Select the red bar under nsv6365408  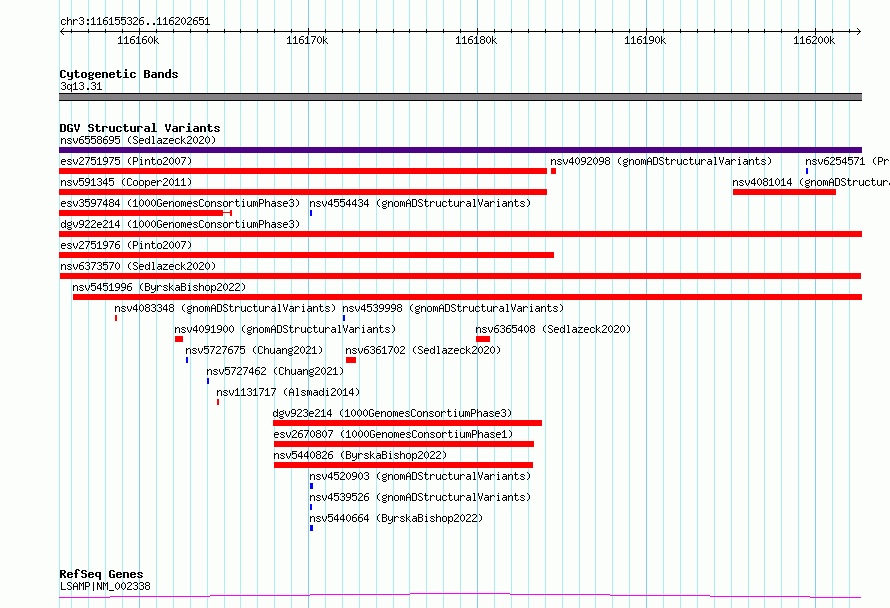click(483, 339)
